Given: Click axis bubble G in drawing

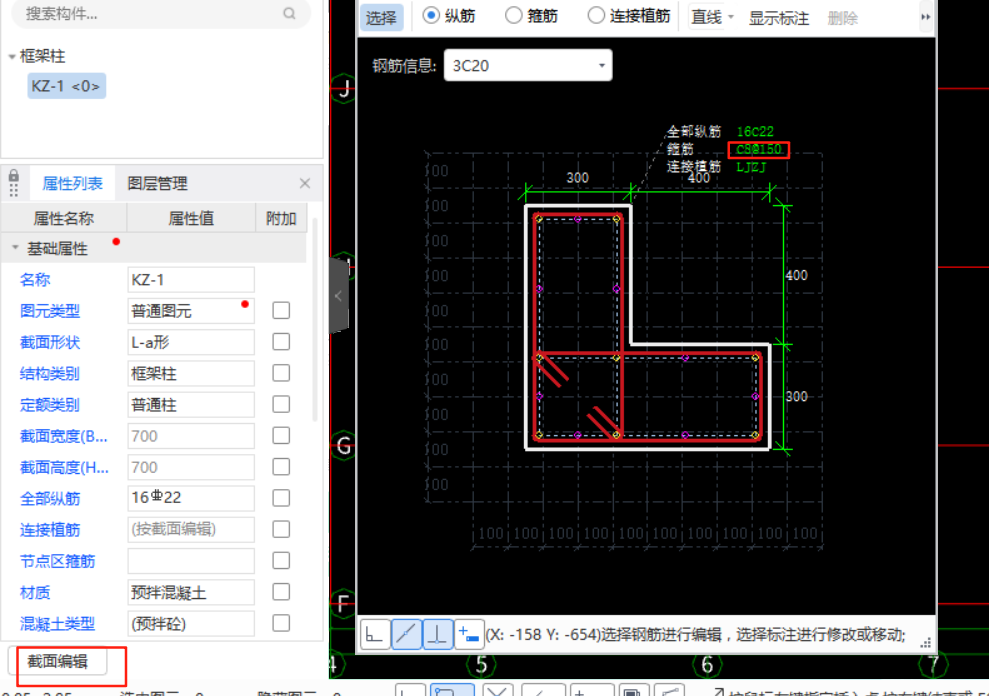Looking at the screenshot, I should [x=344, y=445].
